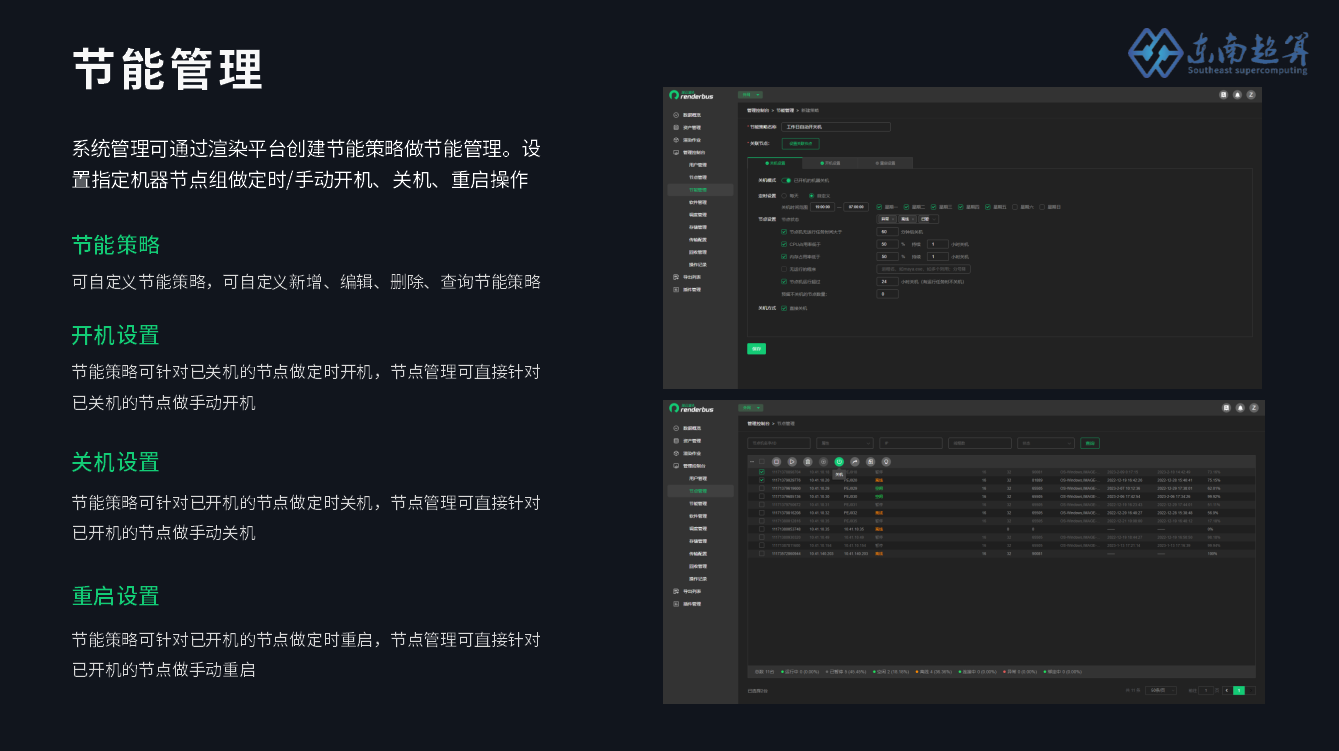The height and width of the screenshot is (751, 1339).
Task: Toggle the 关机模式 green switch
Action: pos(786,180)
